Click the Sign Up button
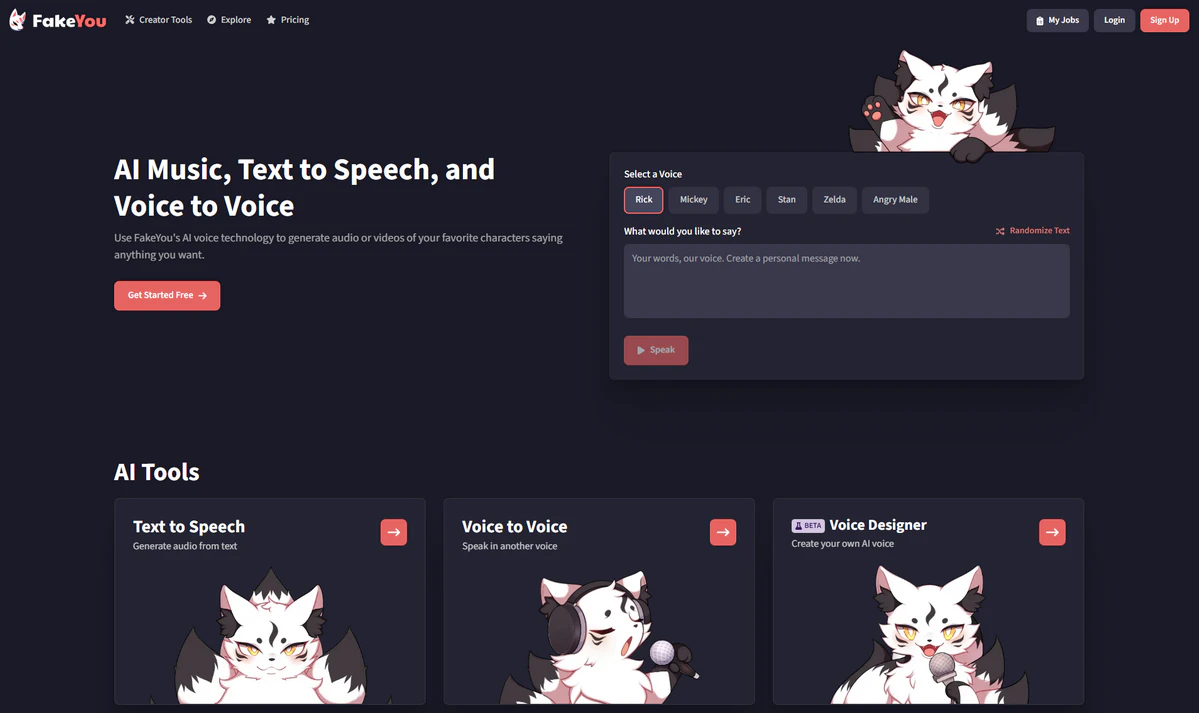 click(x=1165, y=21)
